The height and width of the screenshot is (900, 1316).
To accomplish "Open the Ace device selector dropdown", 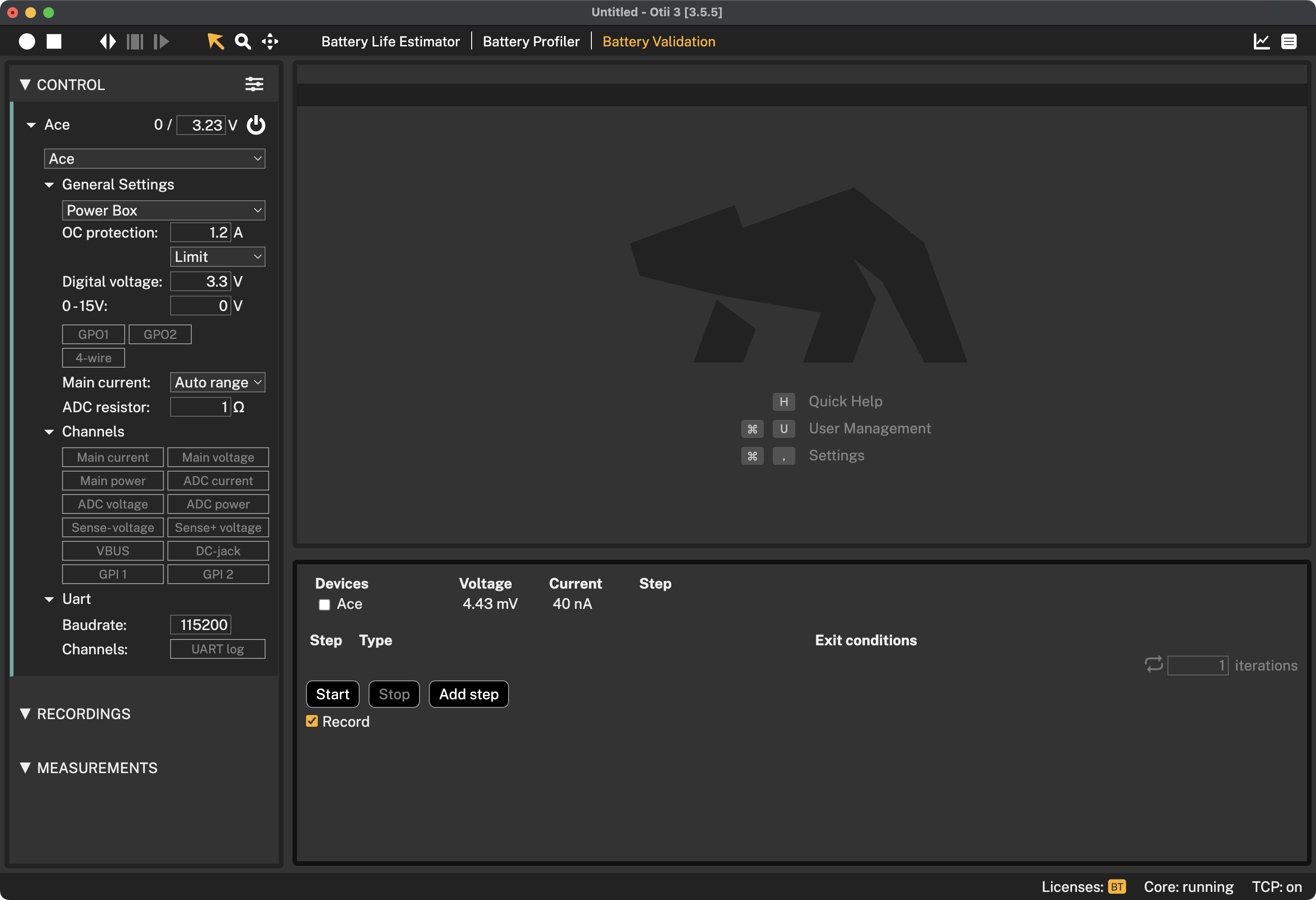I will (154, 158).
